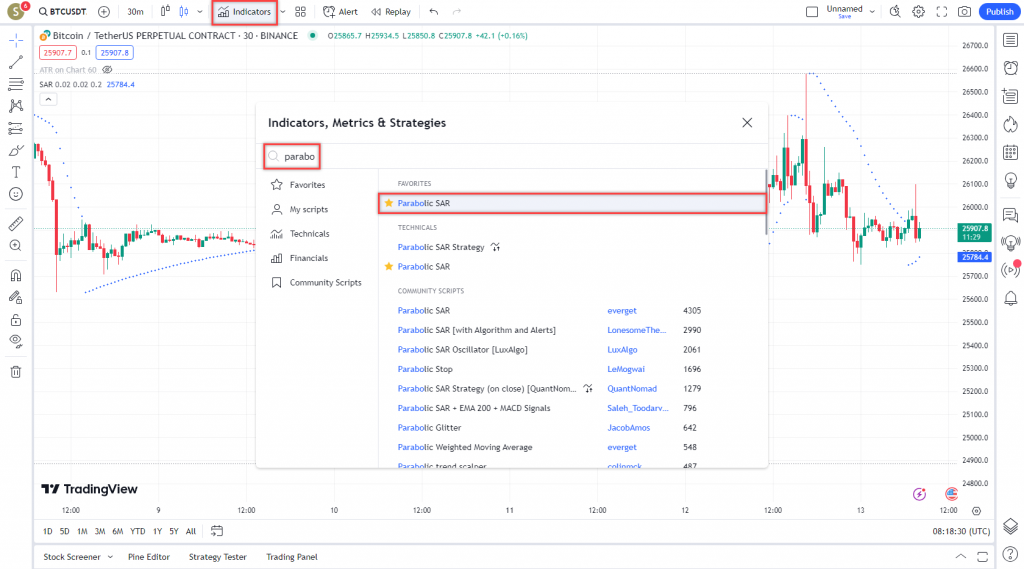Viewport: 1024px width, 569px height.
Task: Open the BTCUSDT symbol search
Action: tap(63, 12)
